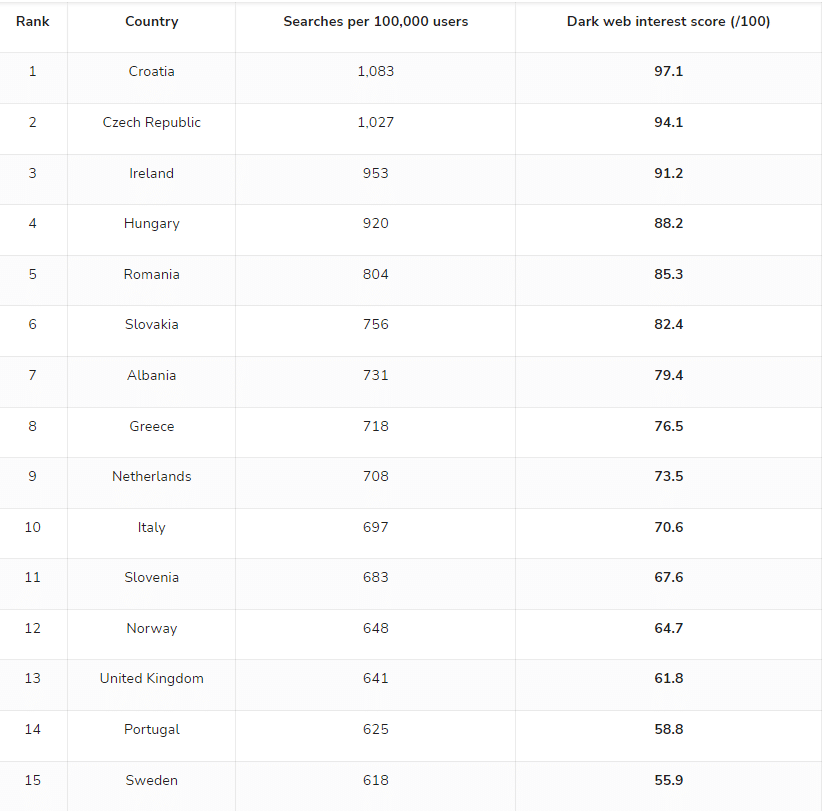Click Greece's interest score 76.5

click(669, 426)
